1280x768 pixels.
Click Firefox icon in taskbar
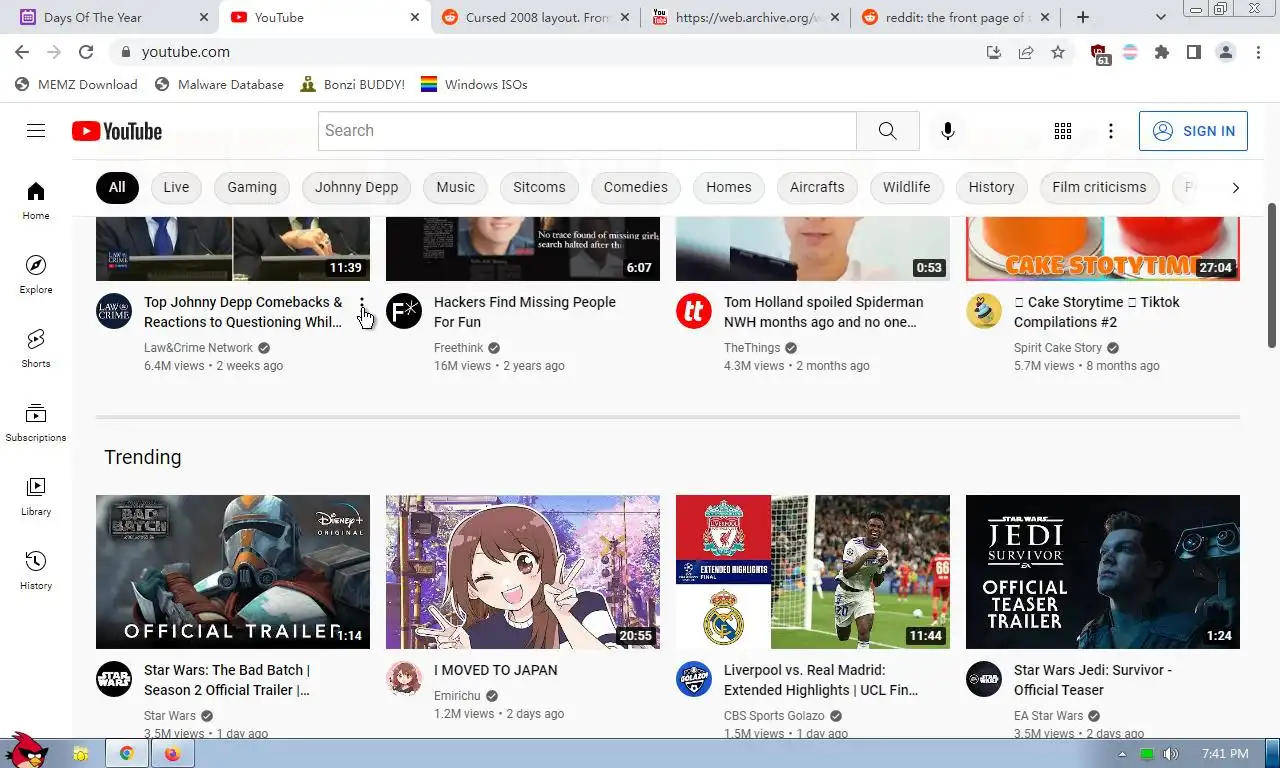172,753
